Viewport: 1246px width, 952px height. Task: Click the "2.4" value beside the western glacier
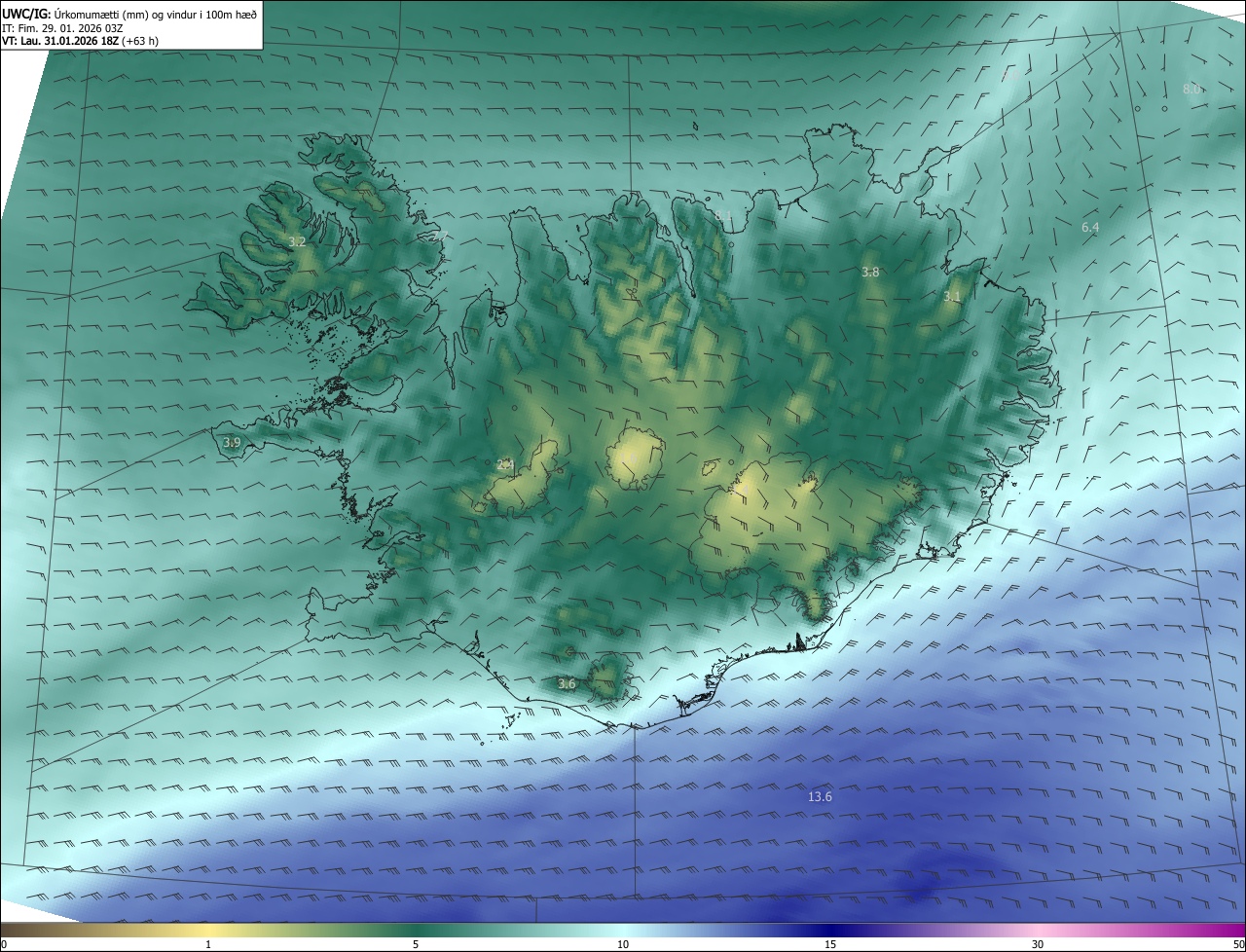point(504,465)
